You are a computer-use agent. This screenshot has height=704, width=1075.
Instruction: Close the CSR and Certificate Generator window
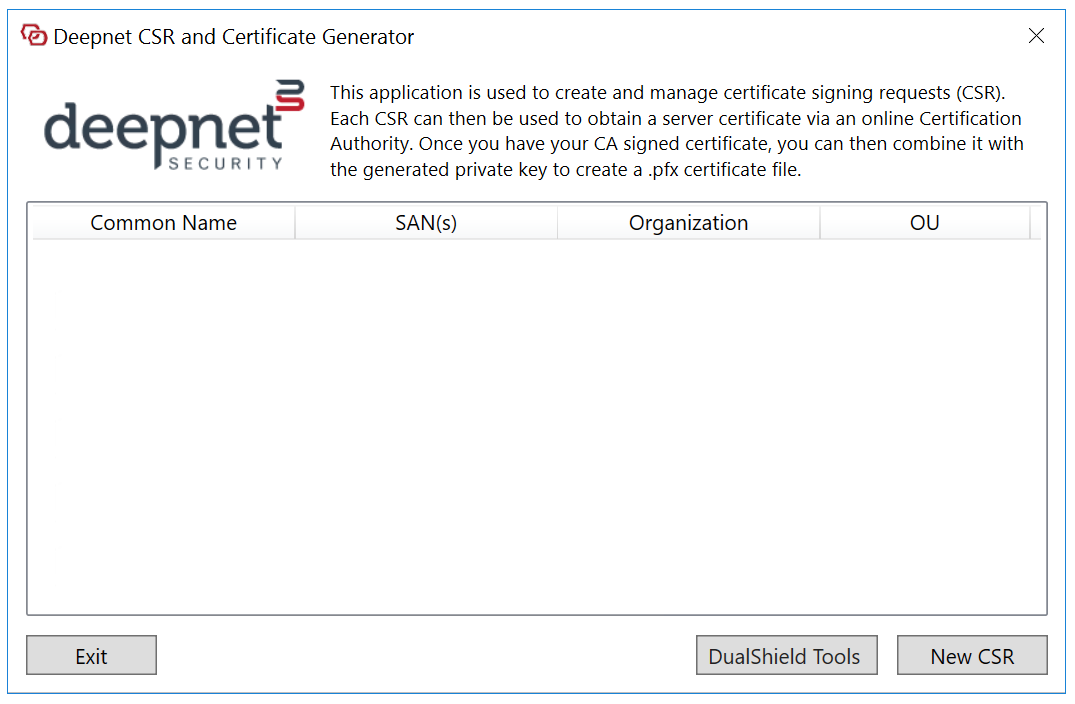(x=1036, y=37)
